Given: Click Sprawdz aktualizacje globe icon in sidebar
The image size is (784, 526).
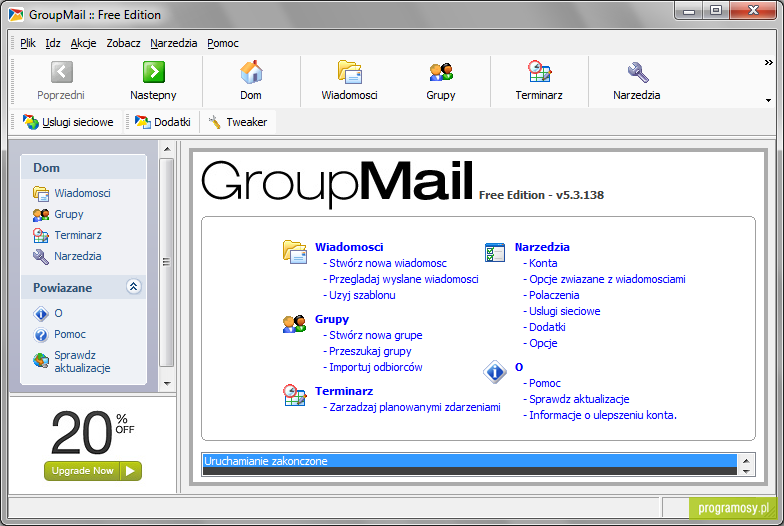Looking at the screenshot, I should point(40,360).
